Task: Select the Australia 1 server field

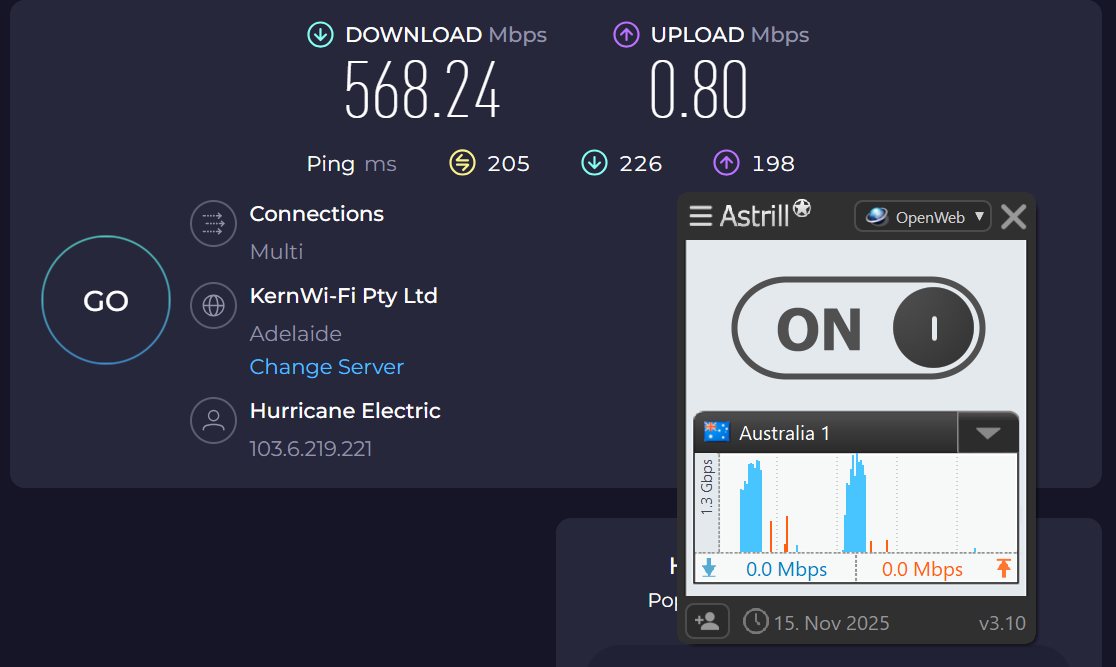Action: tap(825, 433)
